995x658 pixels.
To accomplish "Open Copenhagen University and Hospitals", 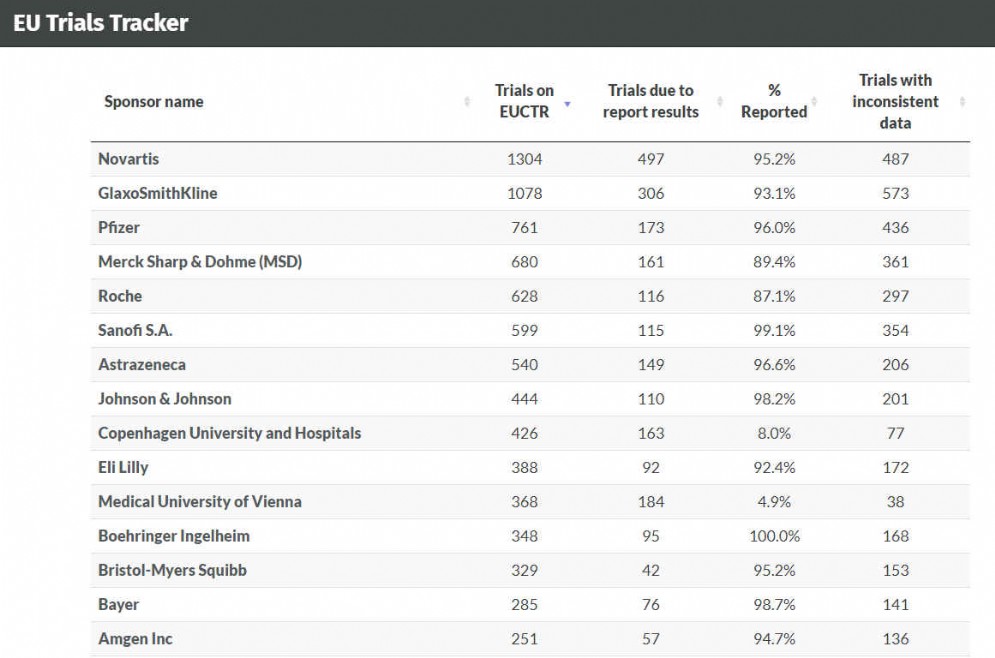I will 230,433.
